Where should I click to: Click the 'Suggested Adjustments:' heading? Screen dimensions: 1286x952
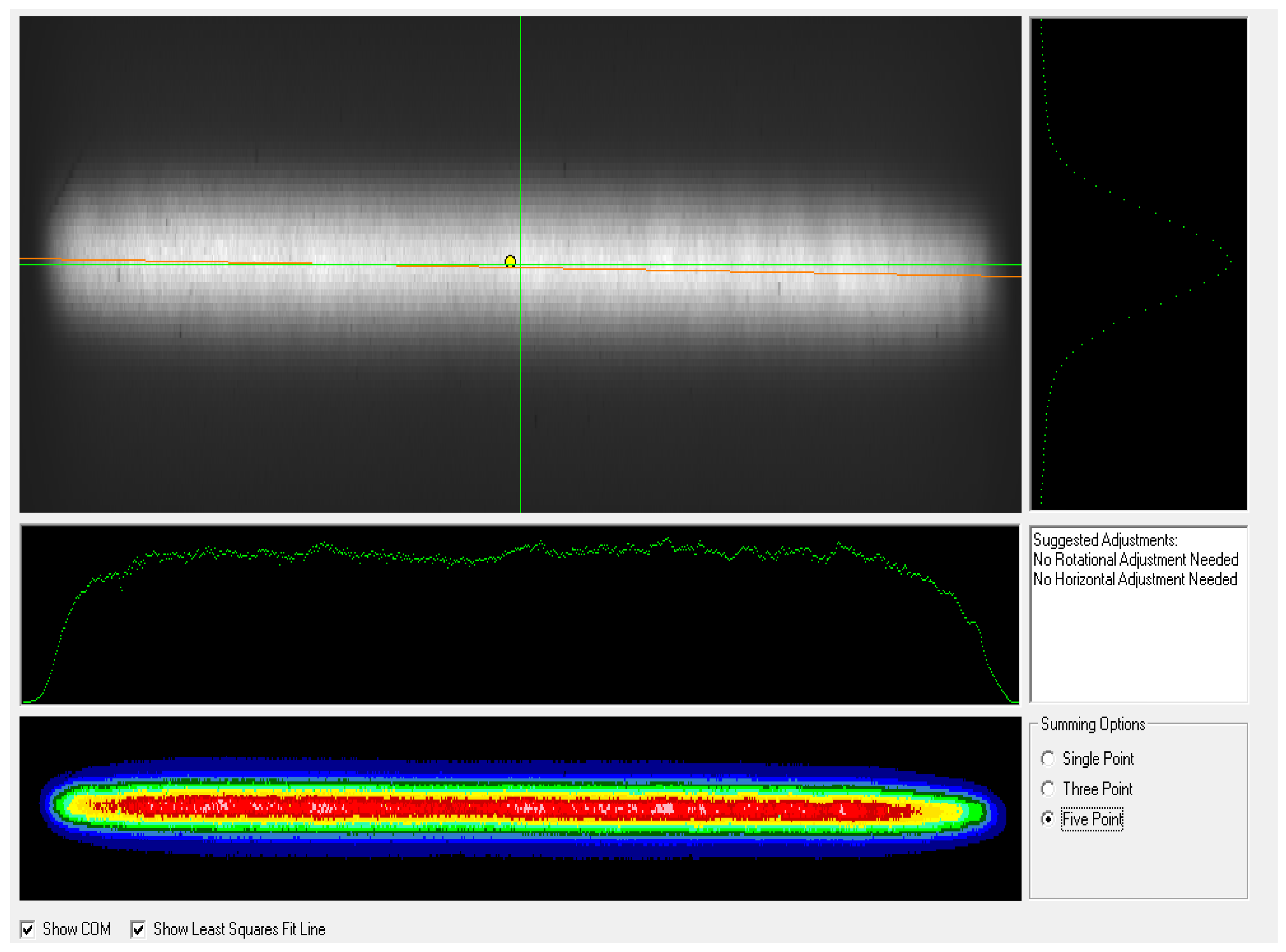click(1105, 540)
